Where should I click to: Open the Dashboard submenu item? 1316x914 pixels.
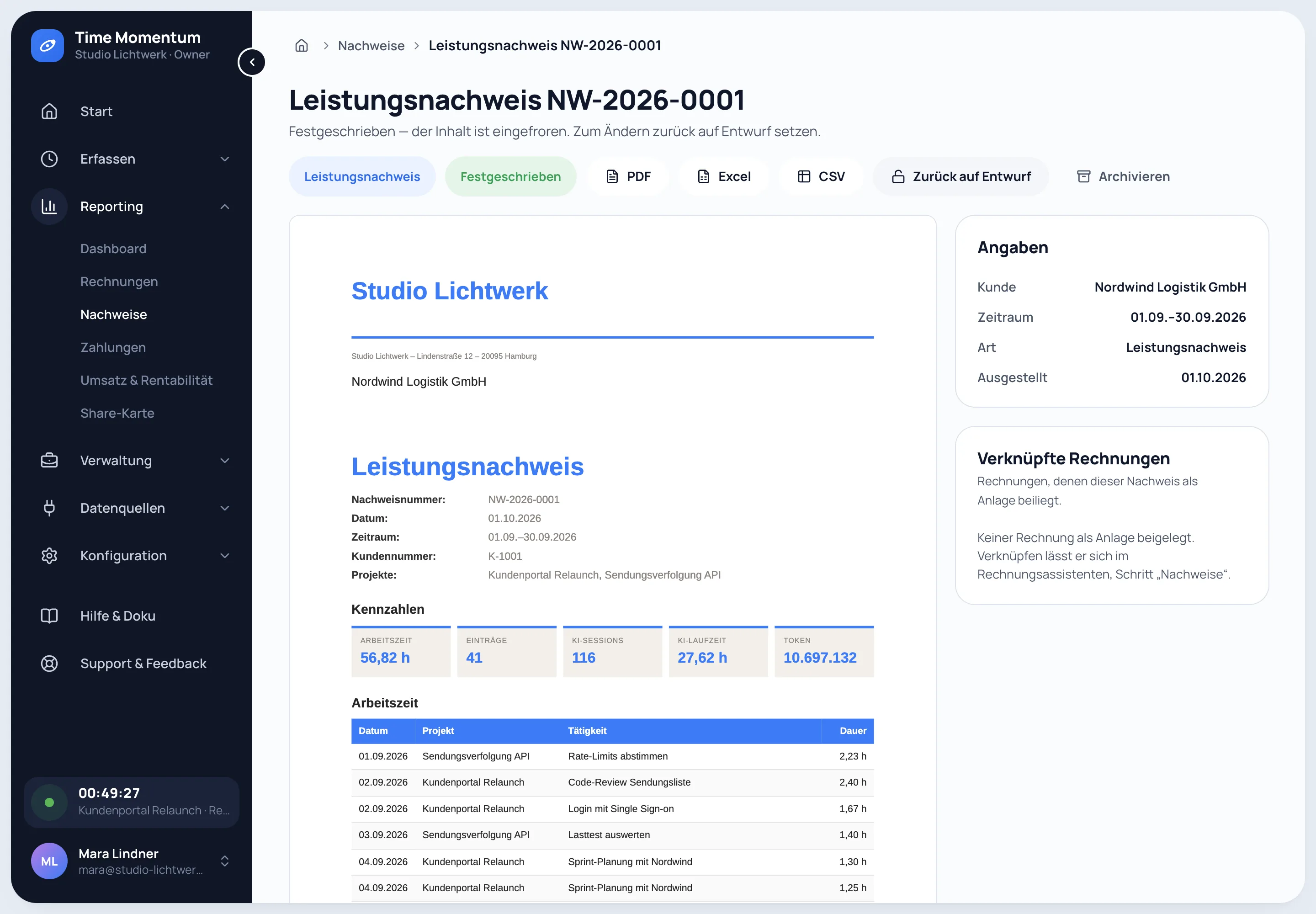[x=113, y=249]
